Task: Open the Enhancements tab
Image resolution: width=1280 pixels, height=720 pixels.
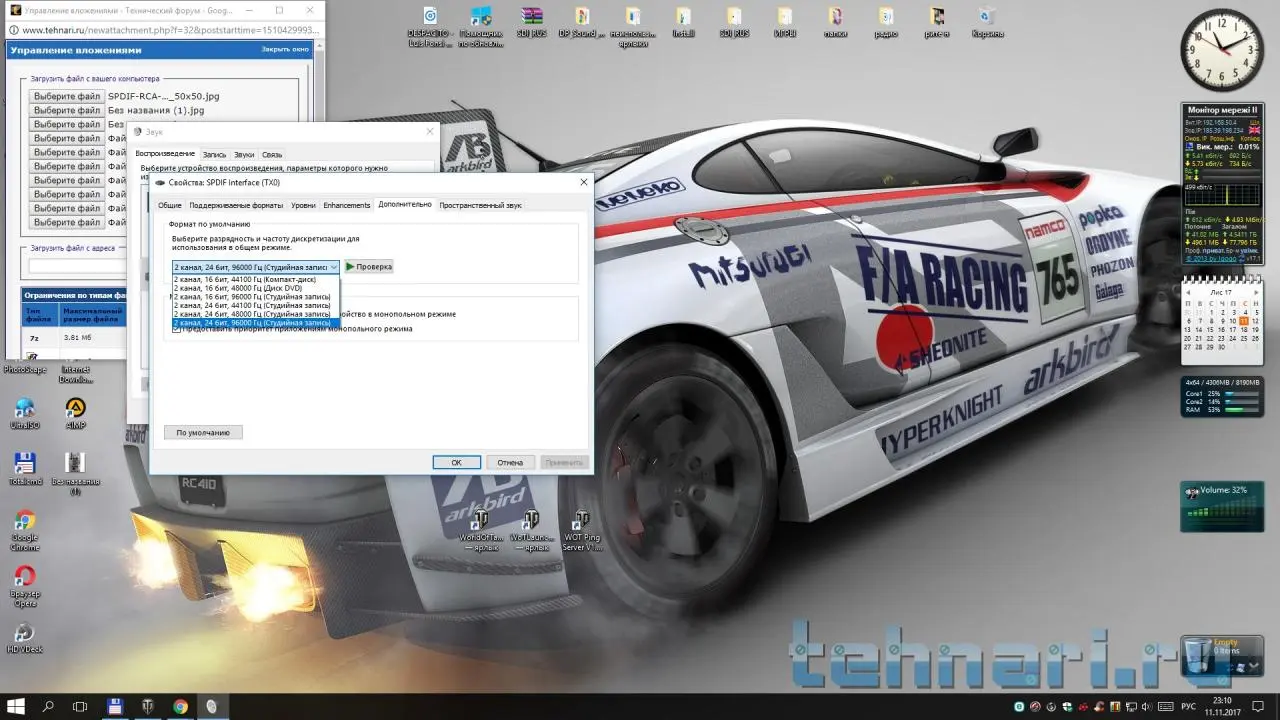Action: 346,205
